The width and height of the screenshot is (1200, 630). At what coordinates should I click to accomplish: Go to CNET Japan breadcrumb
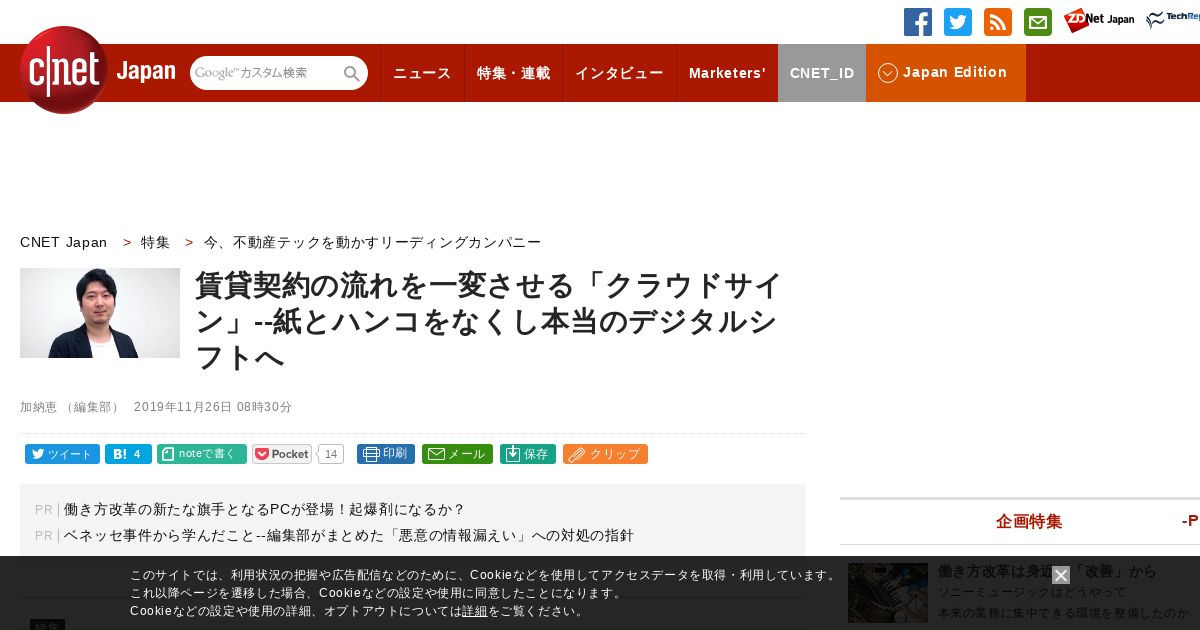[x=64, y=242]
